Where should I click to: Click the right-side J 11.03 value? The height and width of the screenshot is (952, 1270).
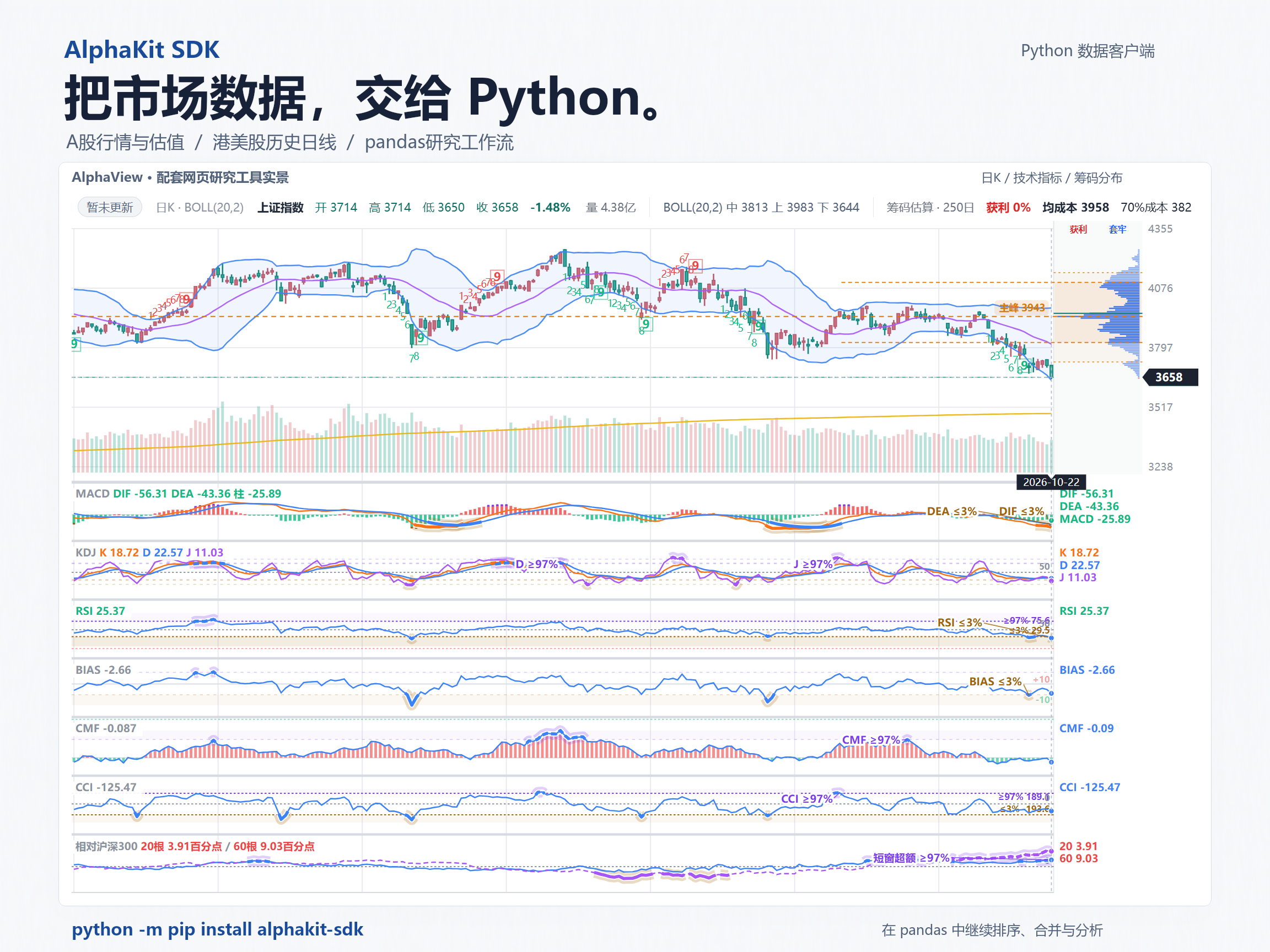pyautogui.click(x=1078, y=577)
